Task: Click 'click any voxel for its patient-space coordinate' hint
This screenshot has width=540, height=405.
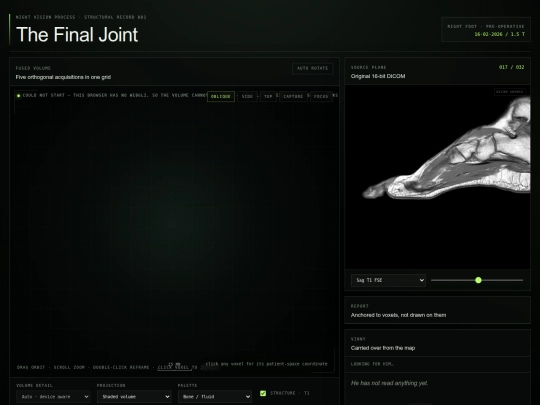Action: pos(267,364)
